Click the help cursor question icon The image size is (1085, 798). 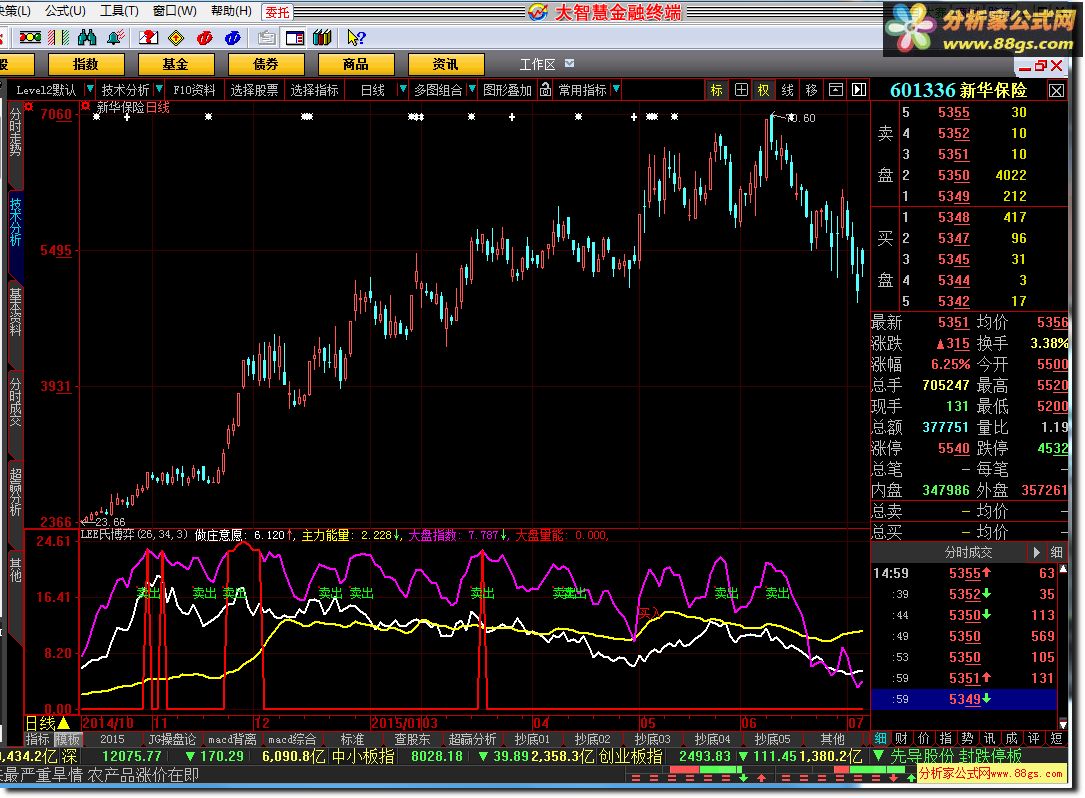pos(356,37)
